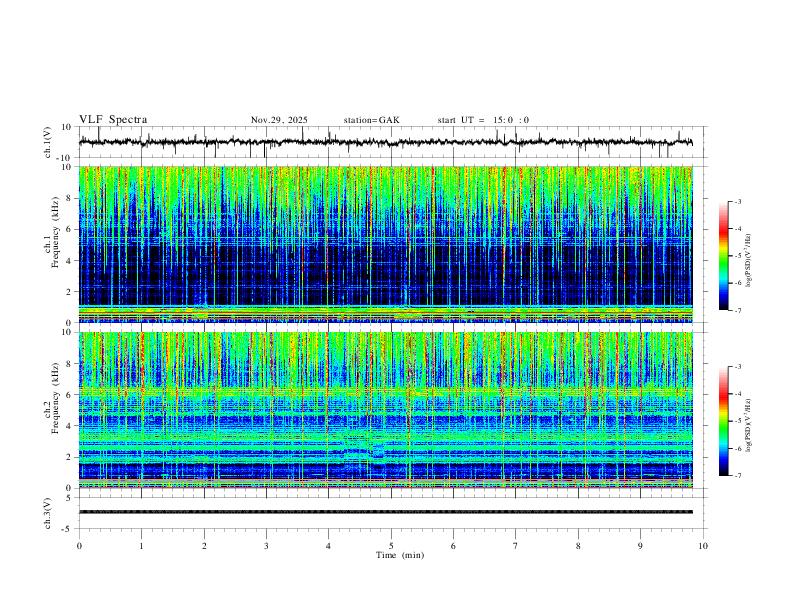Click the 'ch.3(V)' axis label
792x612 pixels.
pos(48,513)
